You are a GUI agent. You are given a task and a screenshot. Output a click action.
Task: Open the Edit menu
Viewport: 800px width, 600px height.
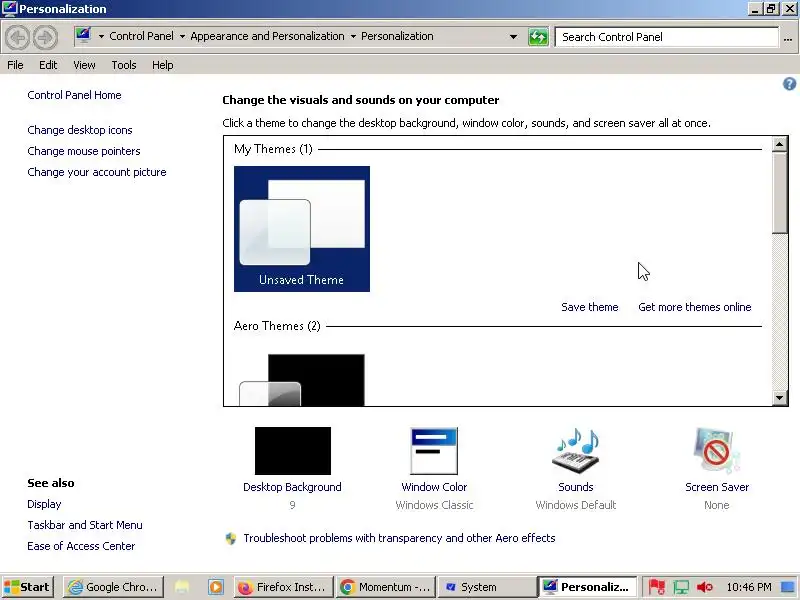pyautogui.click(x=48, y=65)
